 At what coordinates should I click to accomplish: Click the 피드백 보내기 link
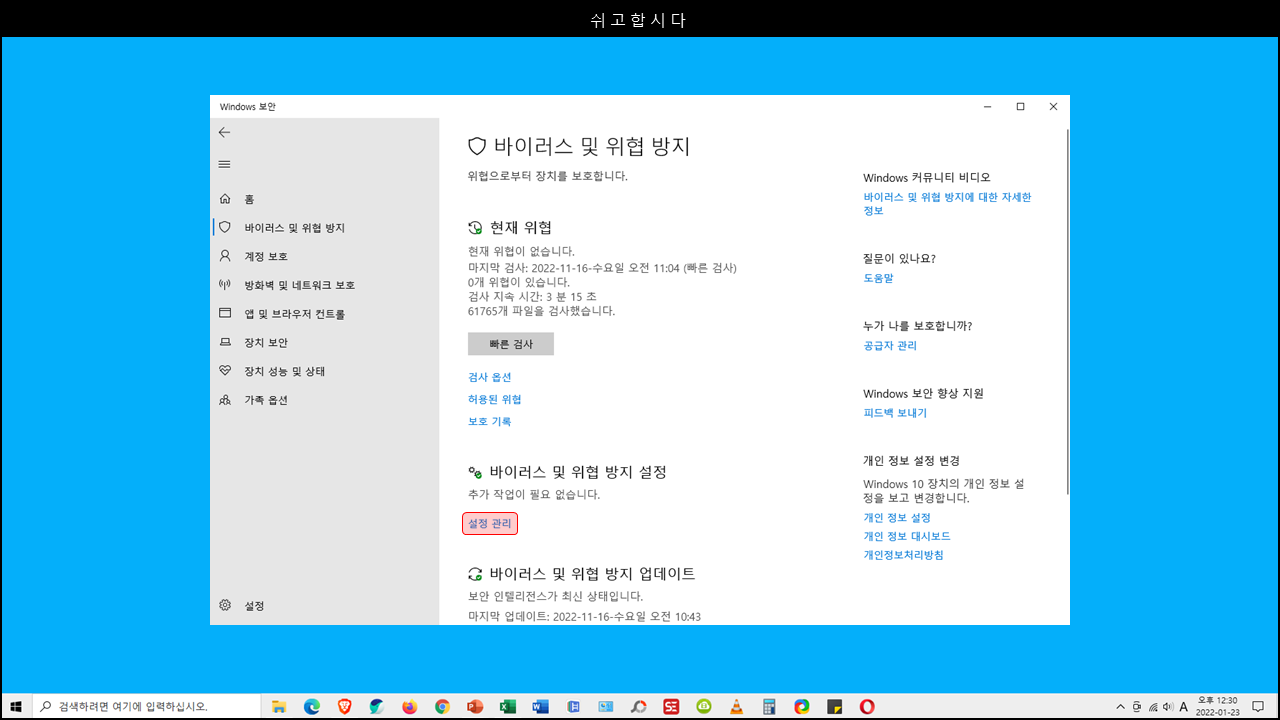pos(895,412)
